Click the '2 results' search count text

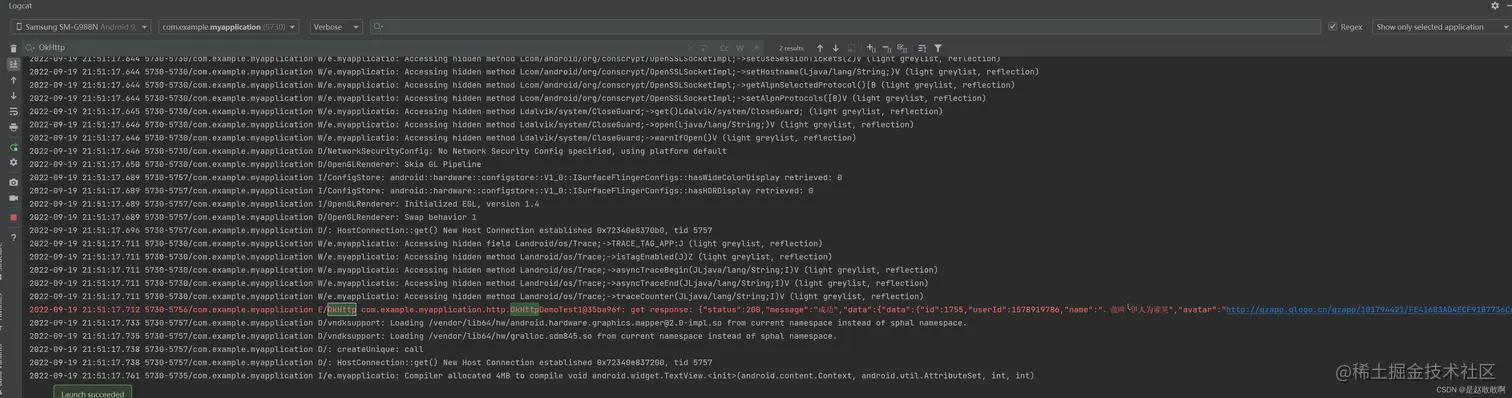click(791, 48)
